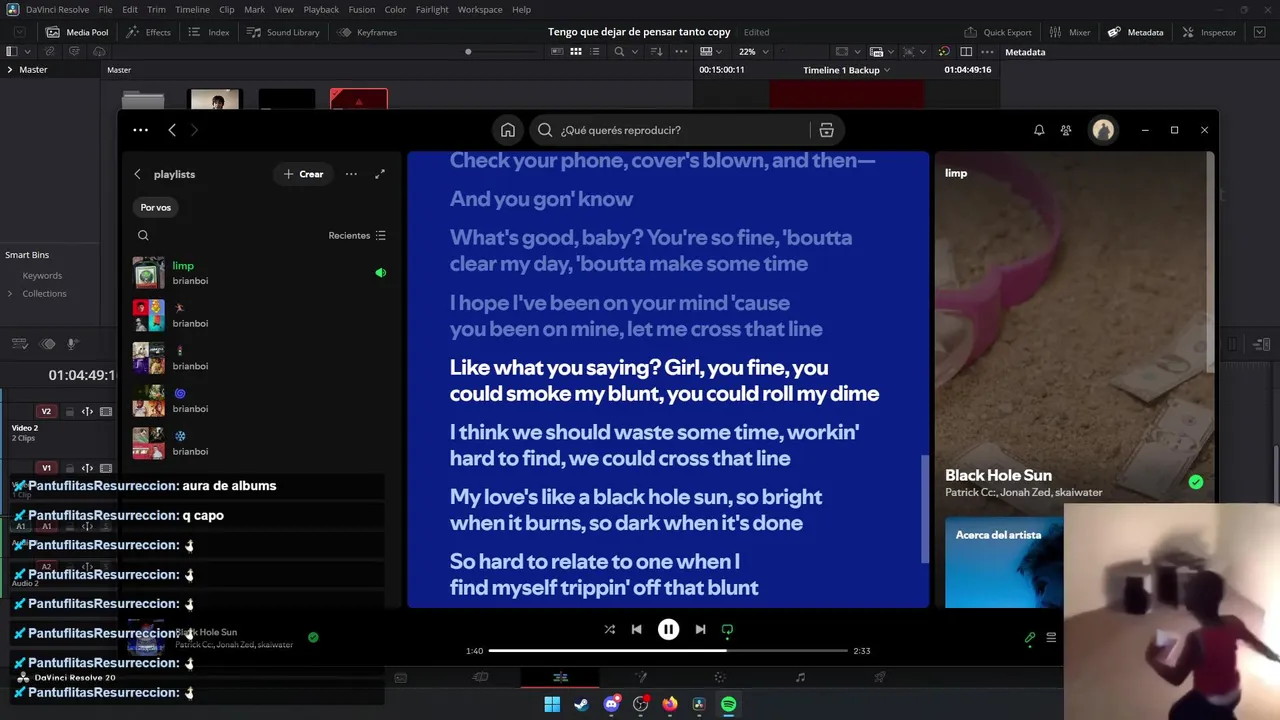Seek in the Spotify song progress bar
The height and width of the screenshot is (720, 1280).
pos(667,651)
